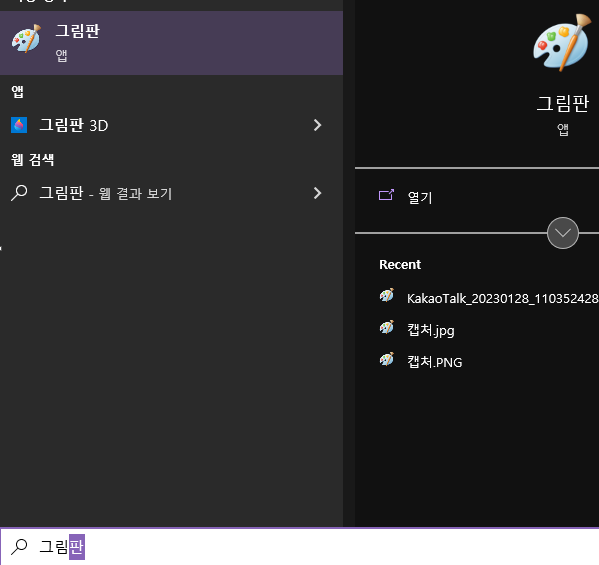Expand more actions with circular chevron button

click(x=563, y=233)
